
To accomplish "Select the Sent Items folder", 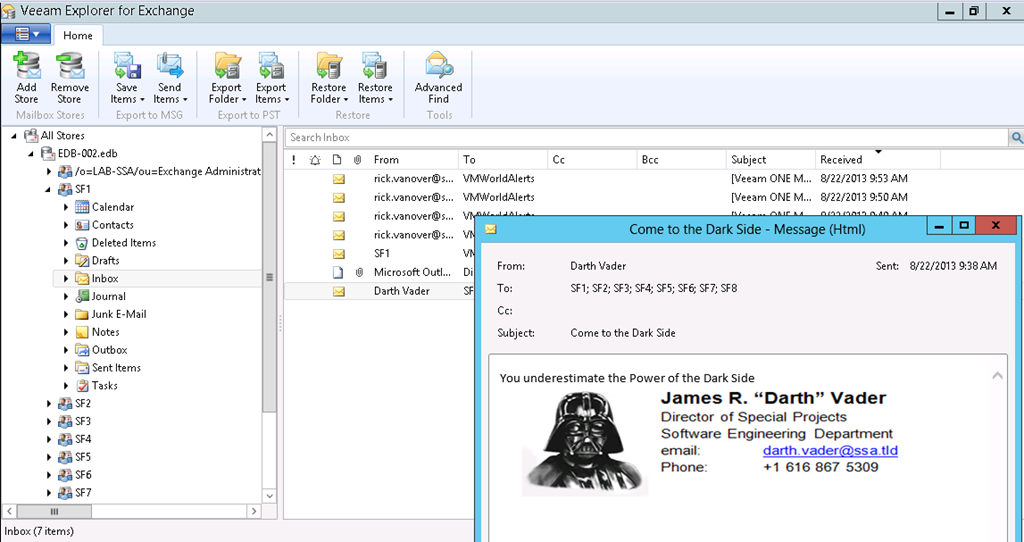I will [x=116, y=368].
